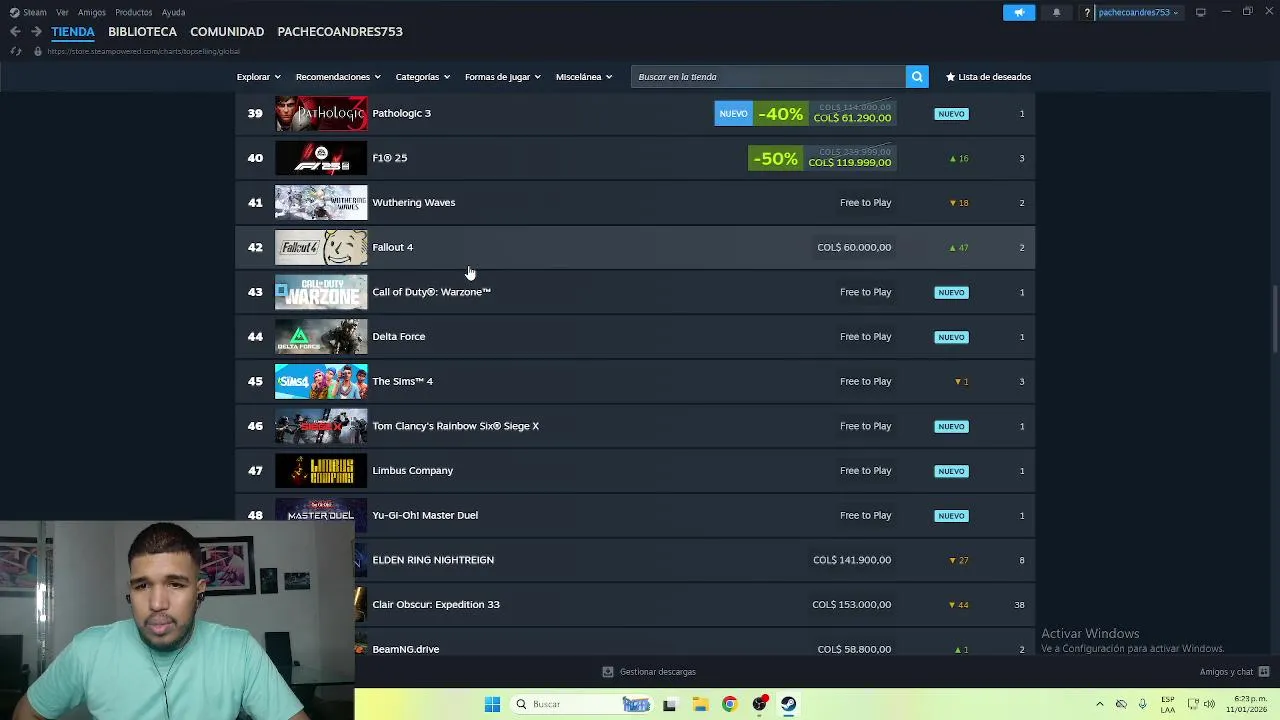1280x720 pixels.
Task: Open Yu-Gi-Oh! Master Duel title
Action: click(425, 515)
